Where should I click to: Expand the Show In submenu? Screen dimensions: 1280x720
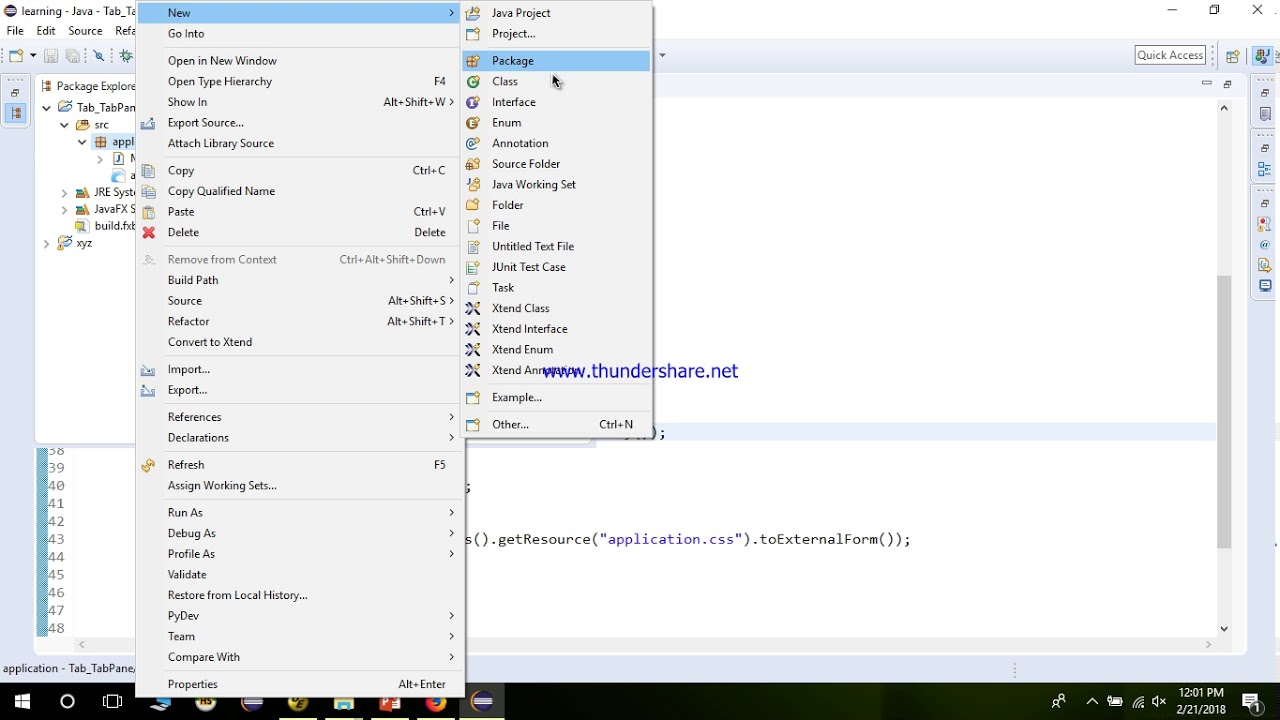point(299,102)
